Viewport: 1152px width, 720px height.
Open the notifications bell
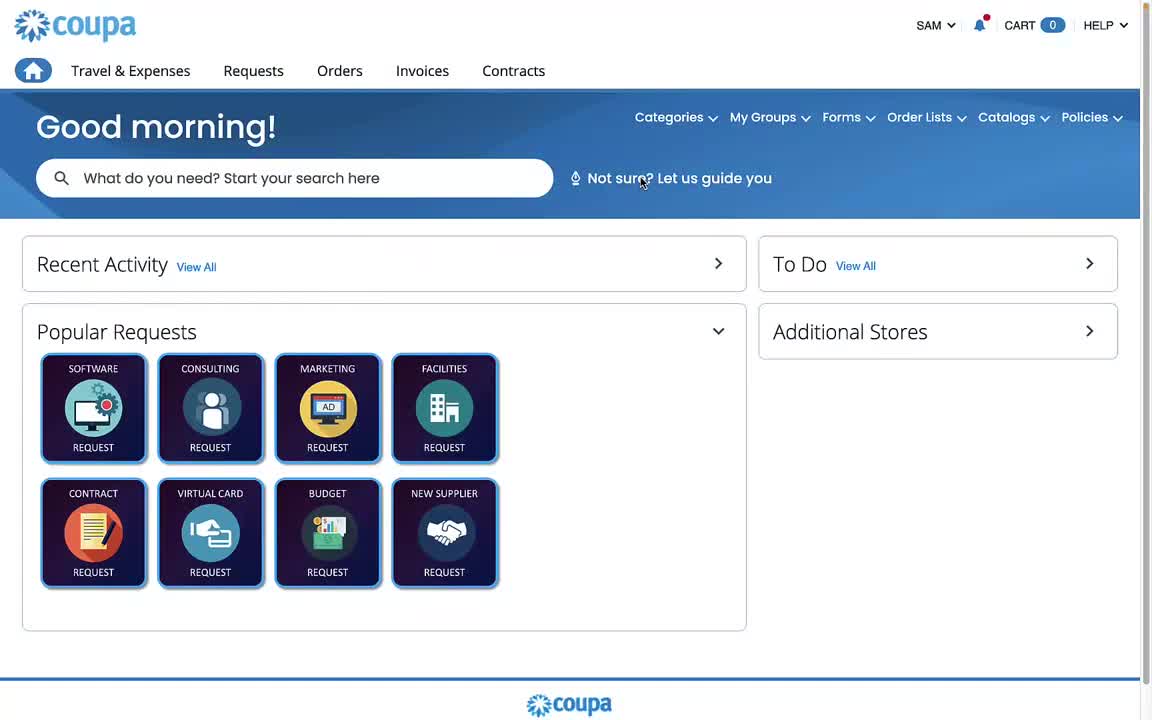click(980, 25)
